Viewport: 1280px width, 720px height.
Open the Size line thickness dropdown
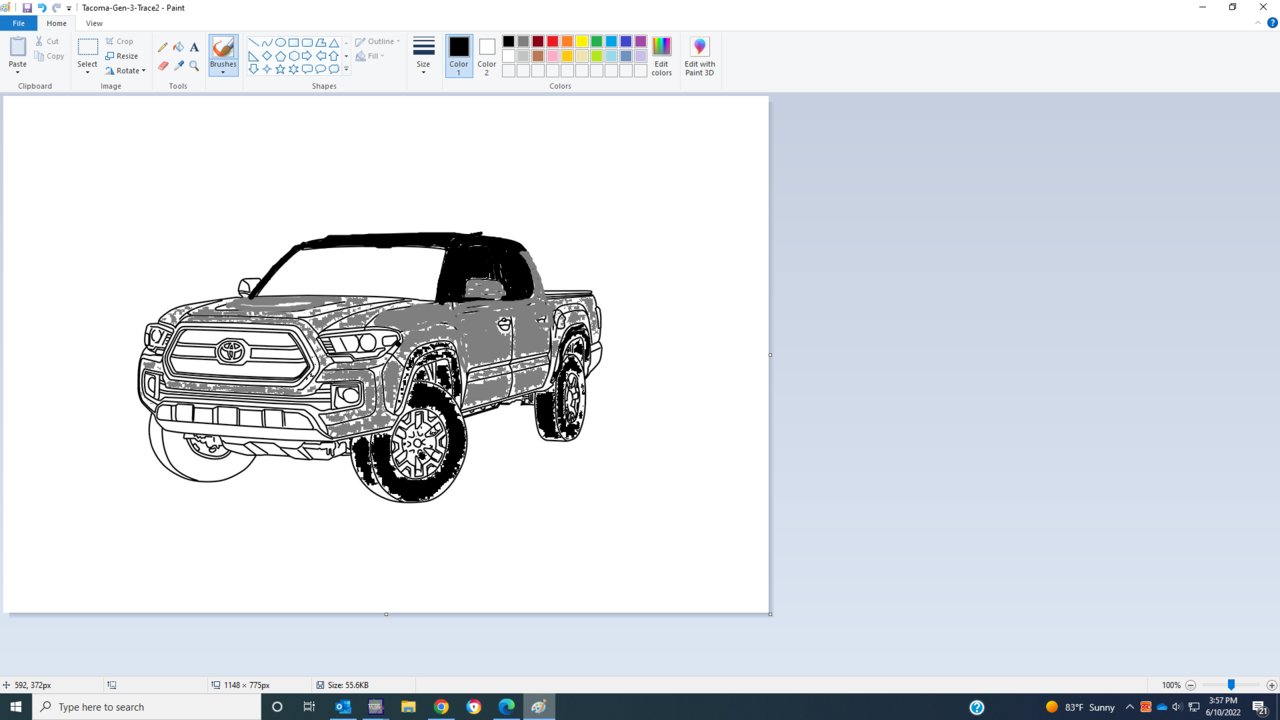(x=424, y=56)
